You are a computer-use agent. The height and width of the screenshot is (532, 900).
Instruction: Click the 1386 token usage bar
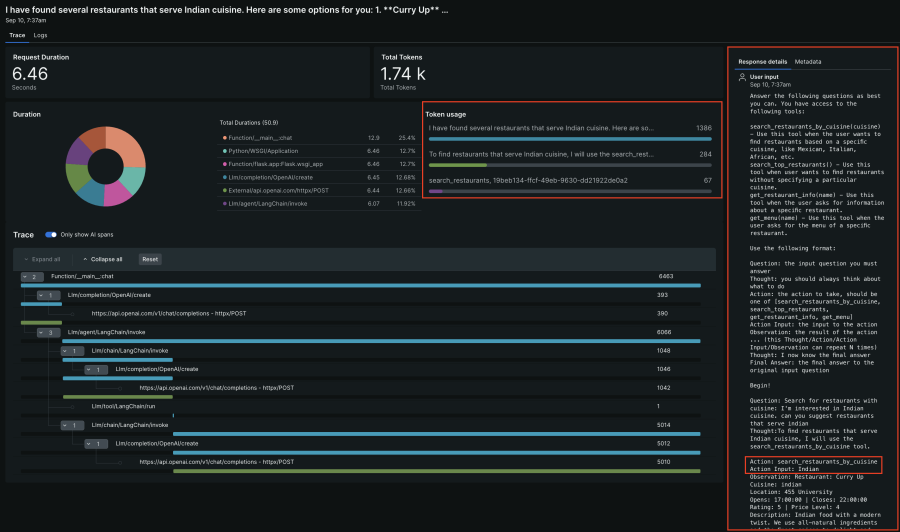pos(570,139)
